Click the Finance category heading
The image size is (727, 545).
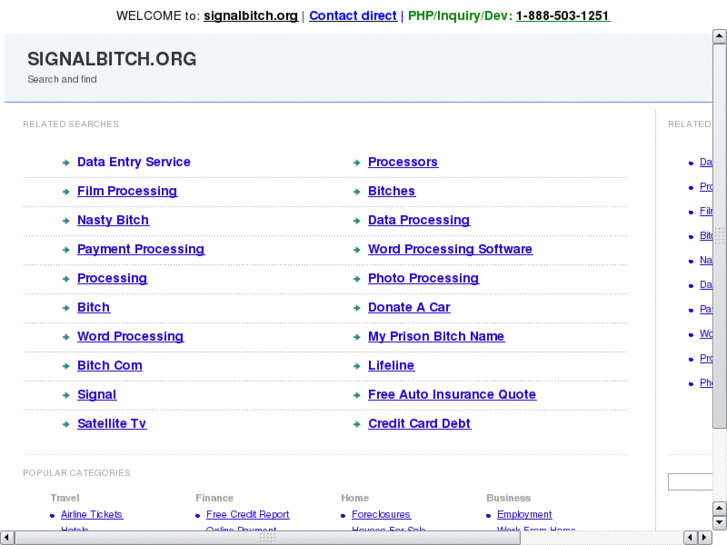[214, 498]
